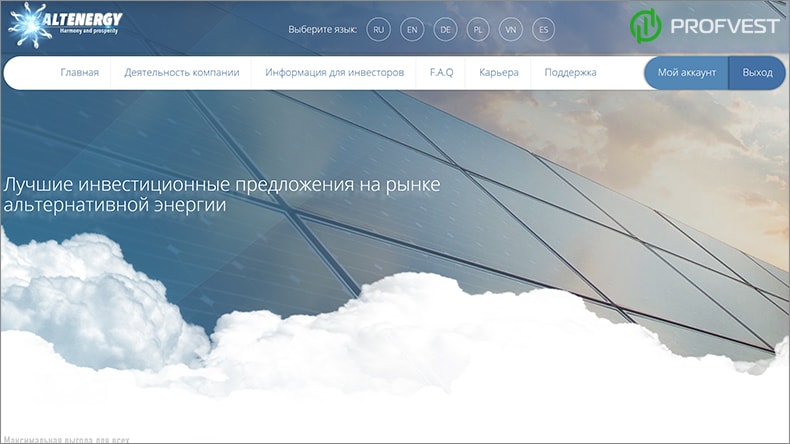Screen dimensions: 790x444
Task: Click the Мой аккаунт button
Action: (686, 73)
